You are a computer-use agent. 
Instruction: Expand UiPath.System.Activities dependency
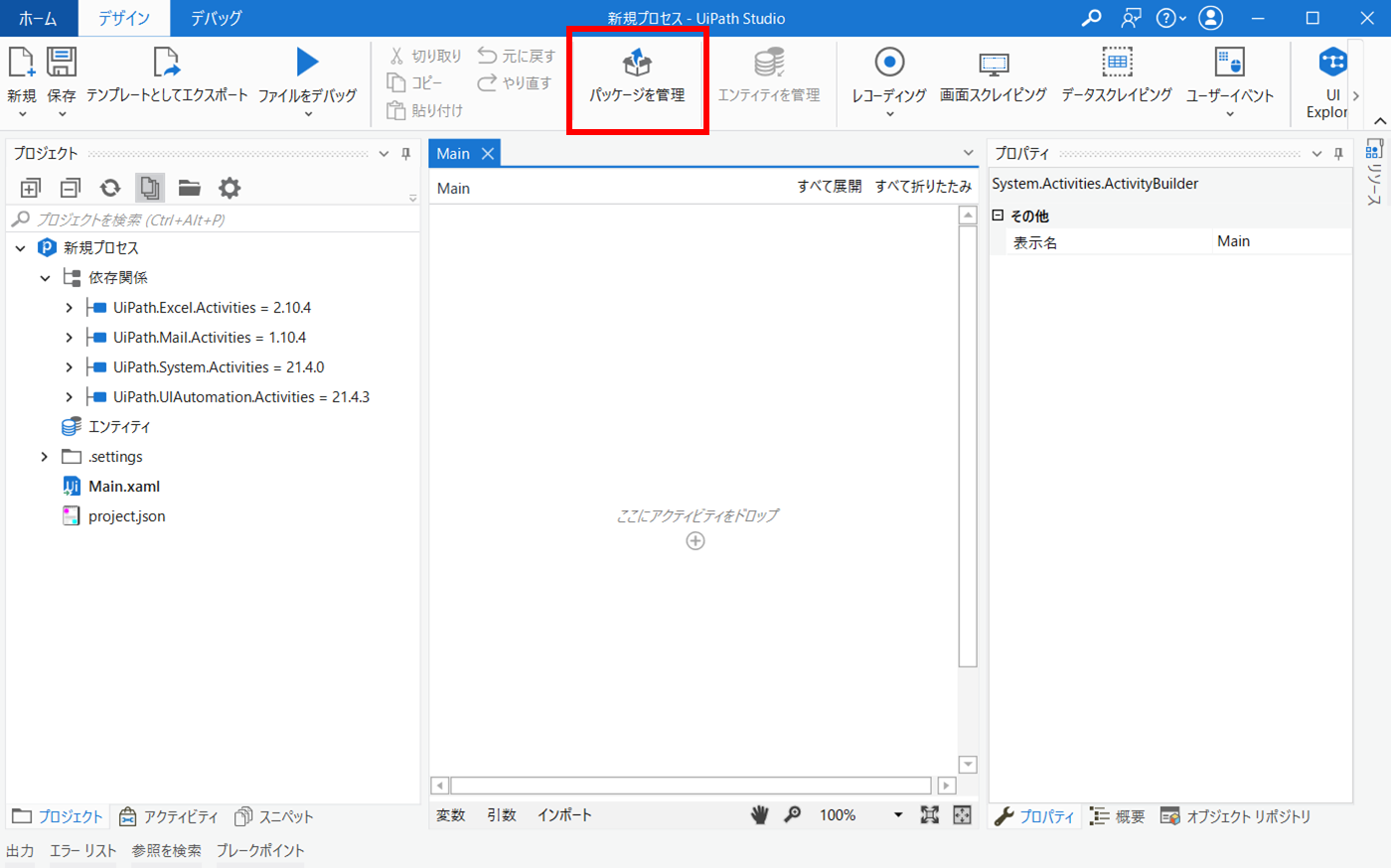[x=69, y=367]
